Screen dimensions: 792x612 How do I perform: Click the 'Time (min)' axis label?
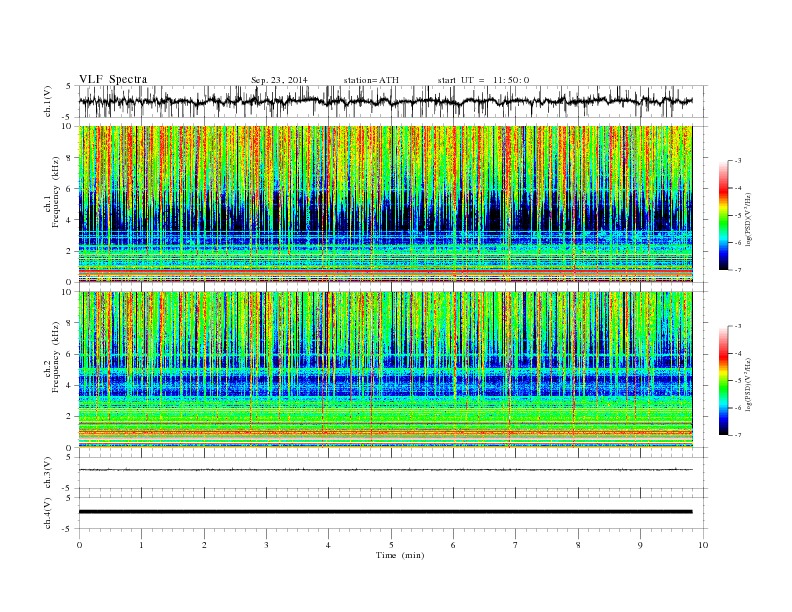coord(400,555)
